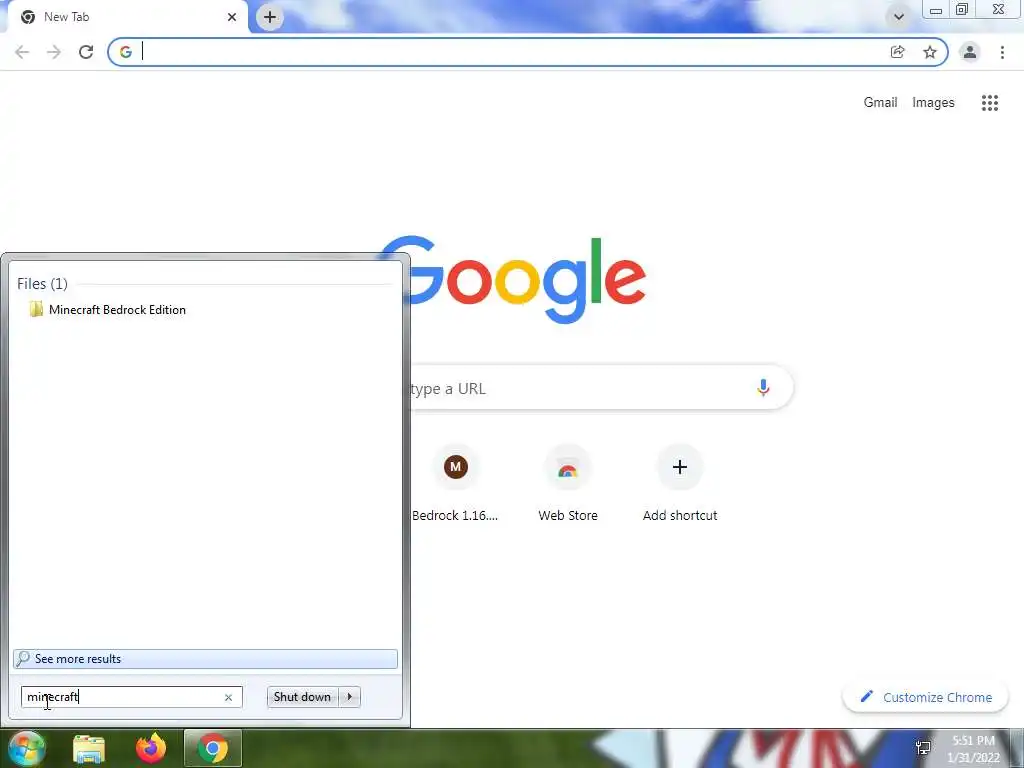
Task: Open the Google apps grid
Action: coord(990,103)
